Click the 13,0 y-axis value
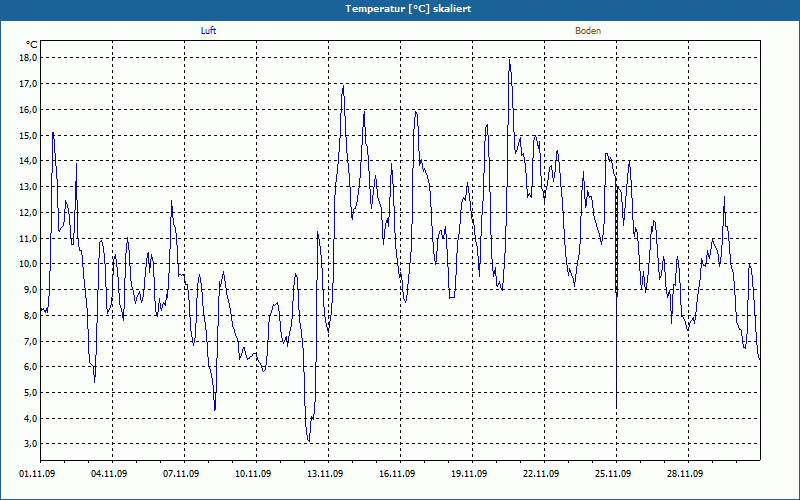 pyautogui.click(x=28, y=187)
